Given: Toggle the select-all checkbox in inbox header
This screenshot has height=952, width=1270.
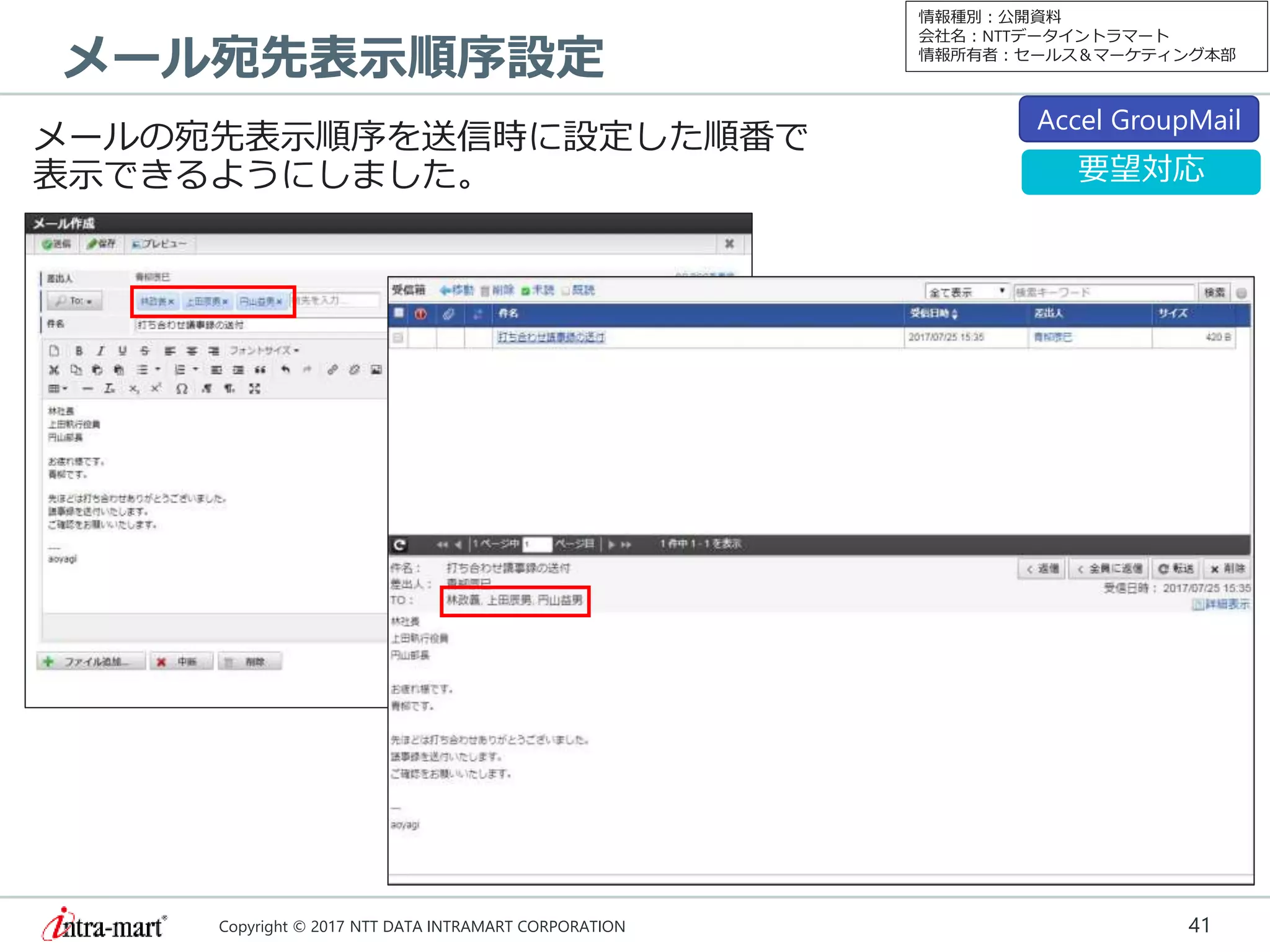Looking at the screenshot, I should click(399, 314).
